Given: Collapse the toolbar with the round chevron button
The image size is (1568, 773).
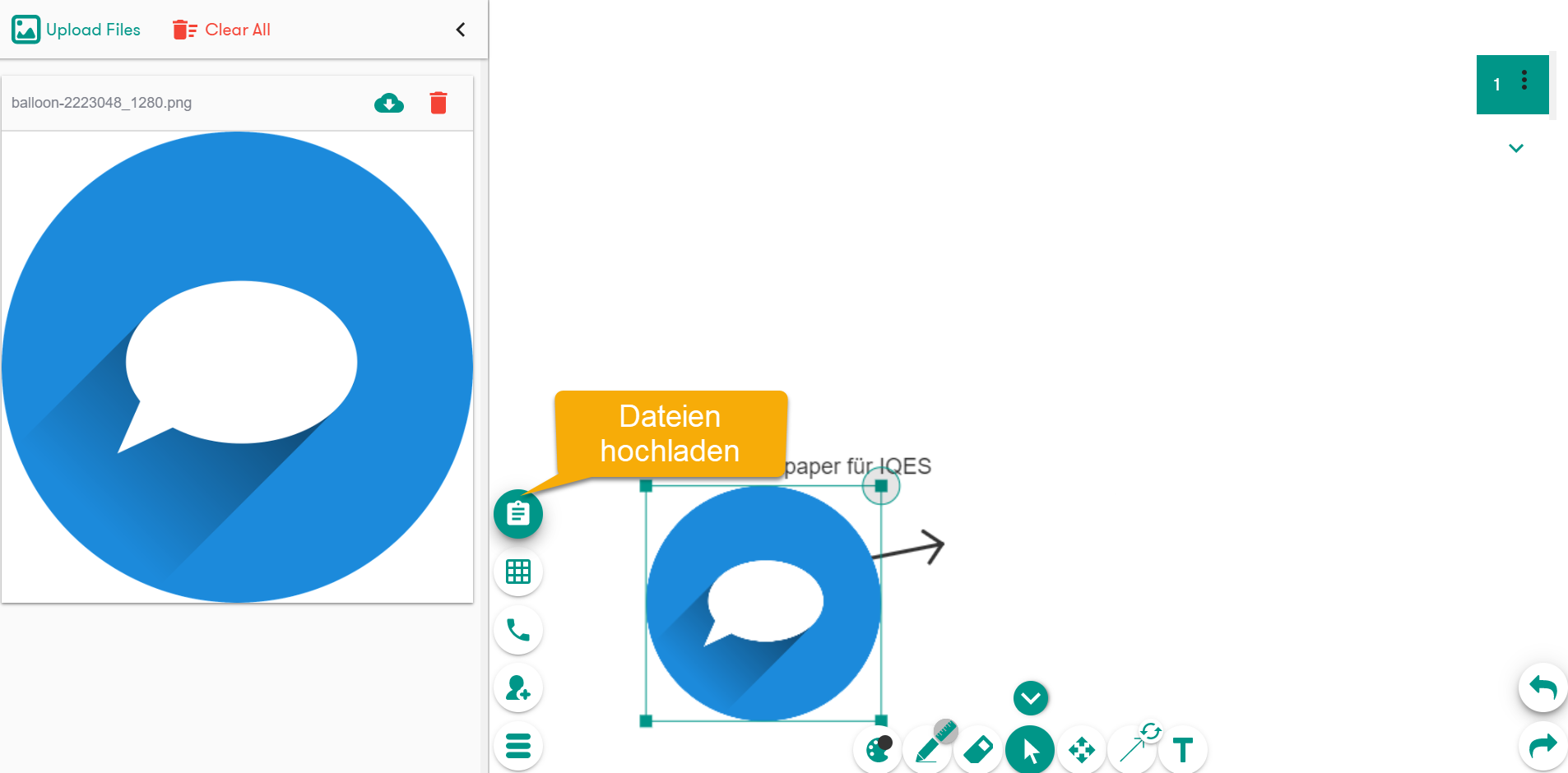Looking at the screenshot, I should [1031, 698].
